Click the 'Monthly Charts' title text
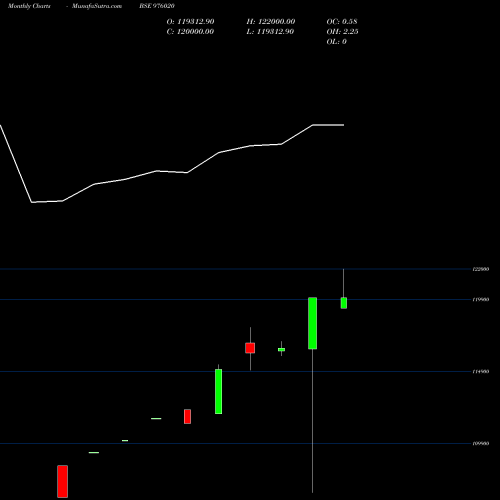500x500 pixels. 29,6
